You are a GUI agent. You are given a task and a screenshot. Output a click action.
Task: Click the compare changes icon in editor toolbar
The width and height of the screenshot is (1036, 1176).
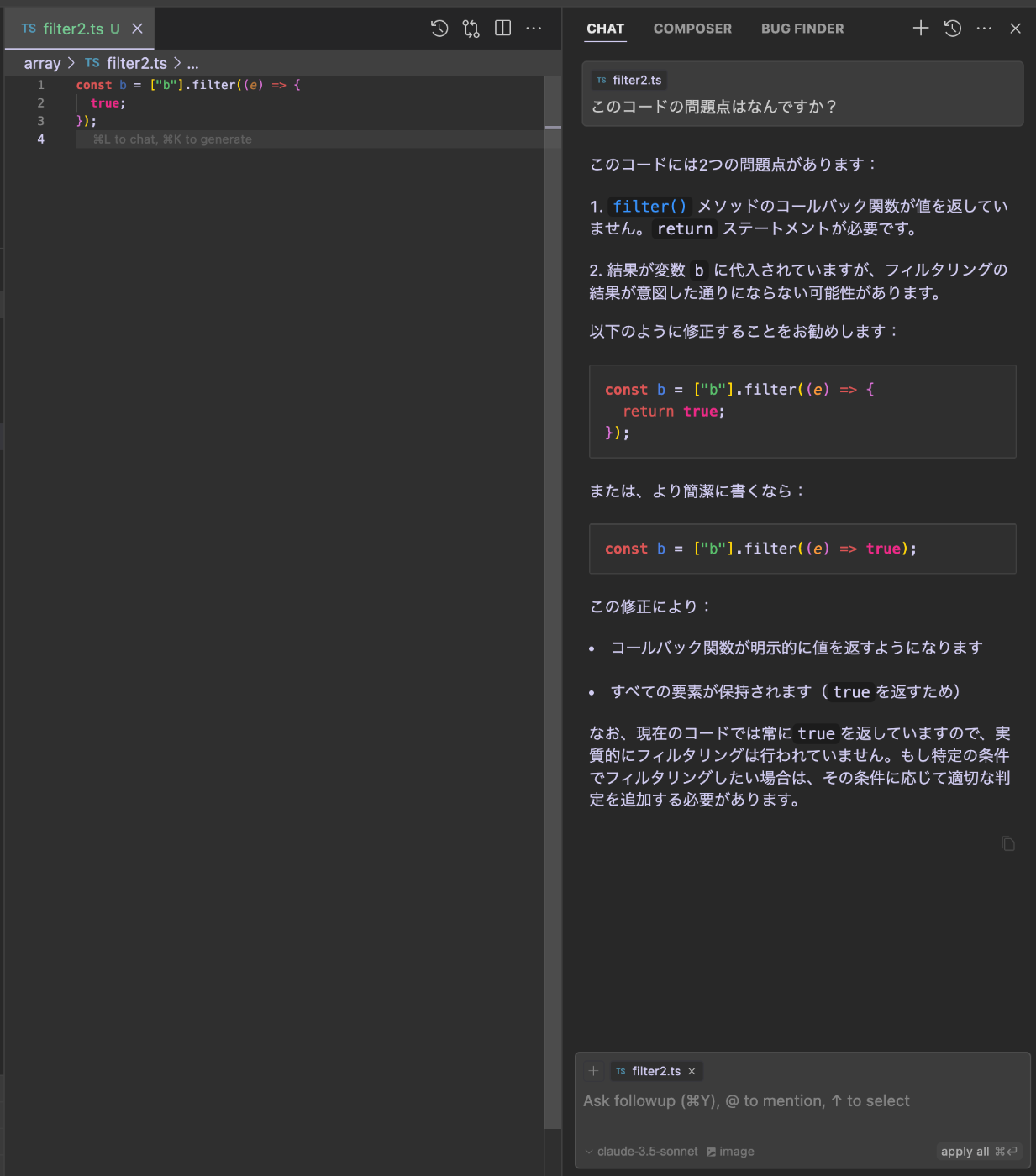click(x=471, y=29)
